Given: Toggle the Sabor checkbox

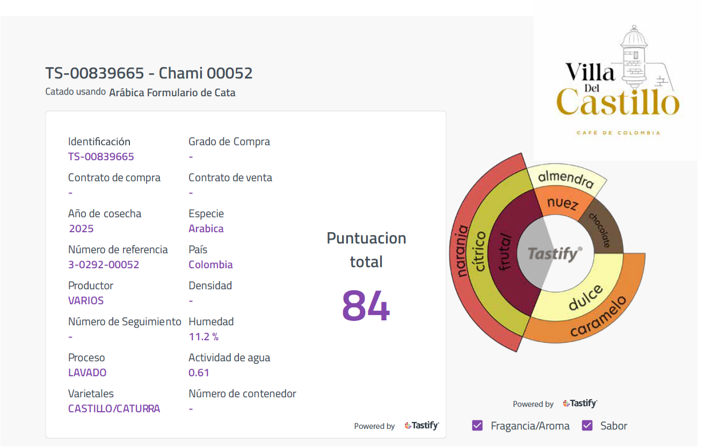Looking at the screenshot, I should (587, 425).
